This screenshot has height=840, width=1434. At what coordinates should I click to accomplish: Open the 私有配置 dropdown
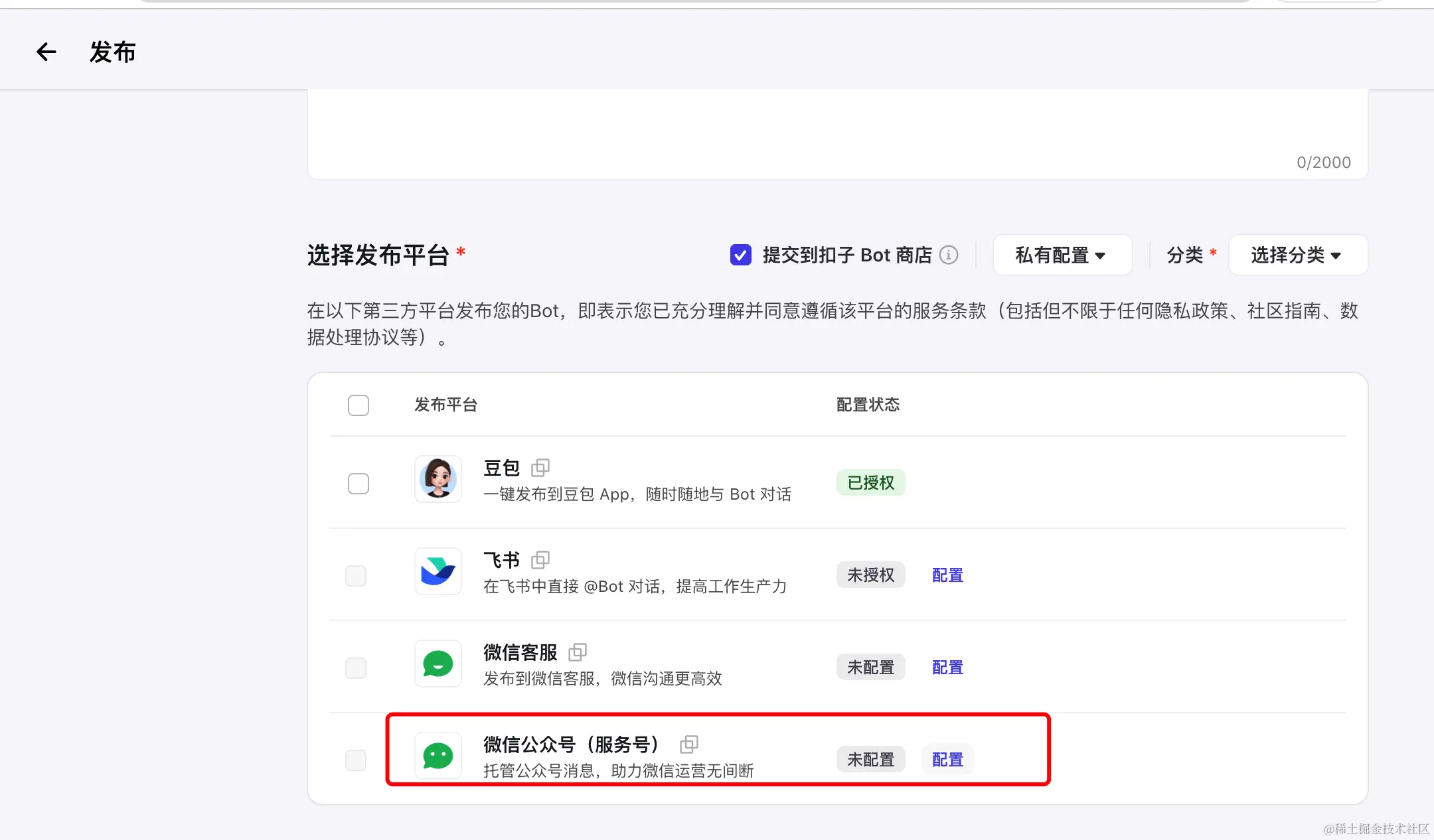coord(1062,255)
